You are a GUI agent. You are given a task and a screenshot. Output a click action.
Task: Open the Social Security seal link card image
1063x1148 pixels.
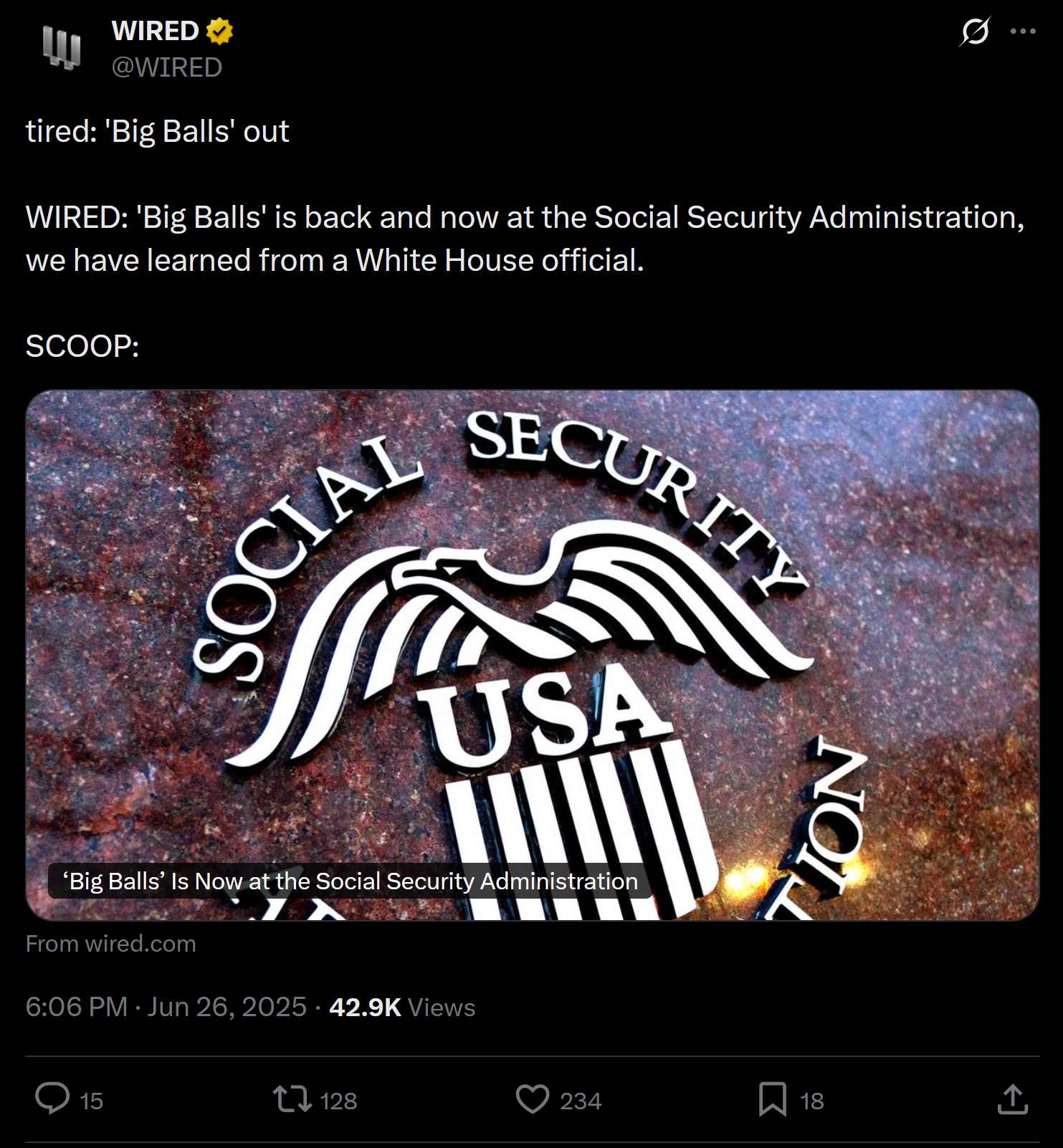click(x=533, y=655)
